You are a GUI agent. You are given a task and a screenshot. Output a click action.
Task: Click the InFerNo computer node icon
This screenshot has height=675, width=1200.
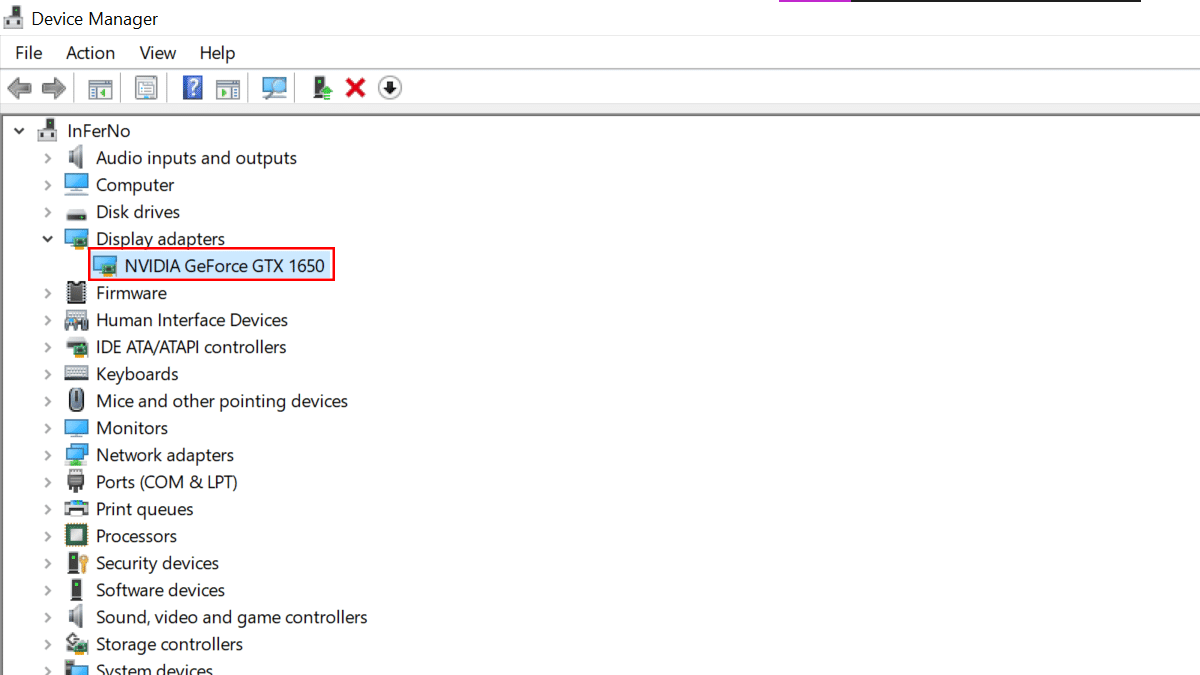click(x=47, y=131)
